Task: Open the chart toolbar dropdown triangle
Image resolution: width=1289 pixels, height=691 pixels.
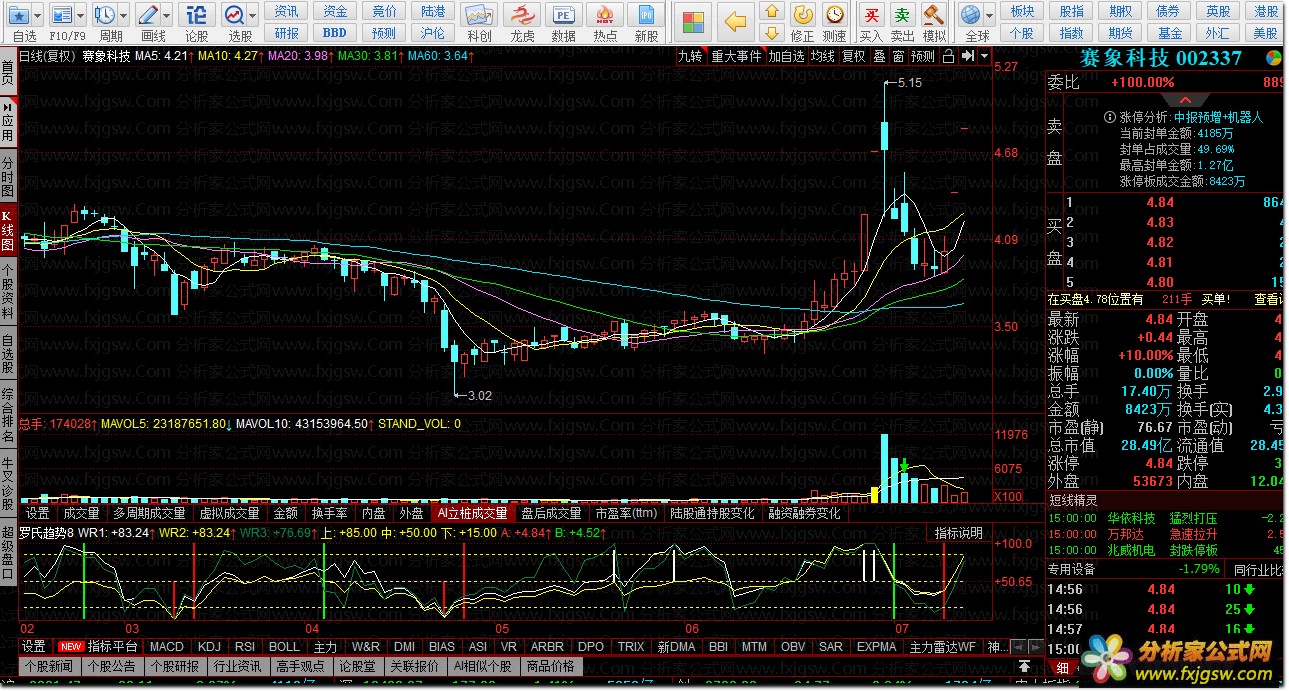Action: click(985, 57)
